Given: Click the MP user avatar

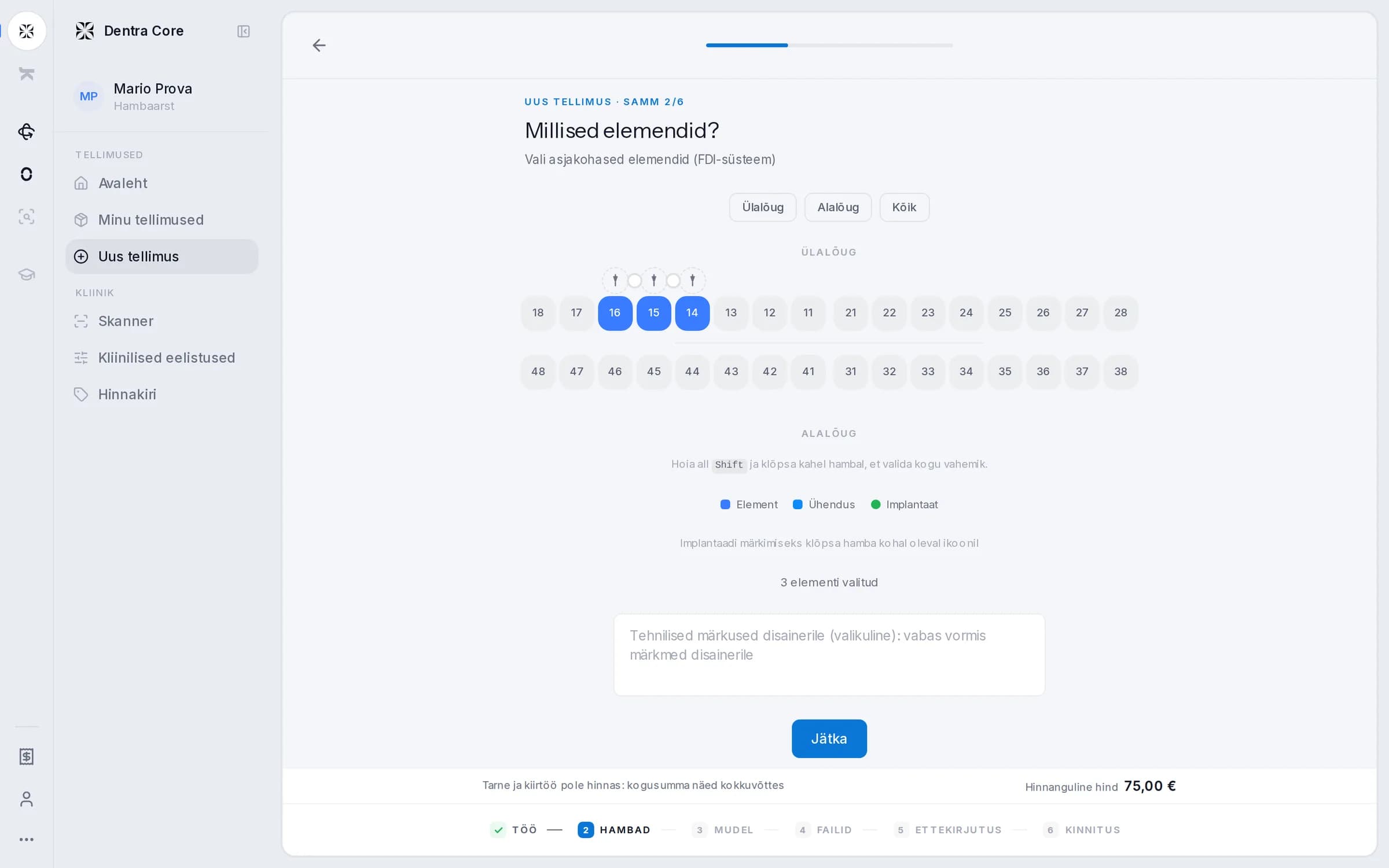Looking at the screenshot, I should [x=89, y=97].
